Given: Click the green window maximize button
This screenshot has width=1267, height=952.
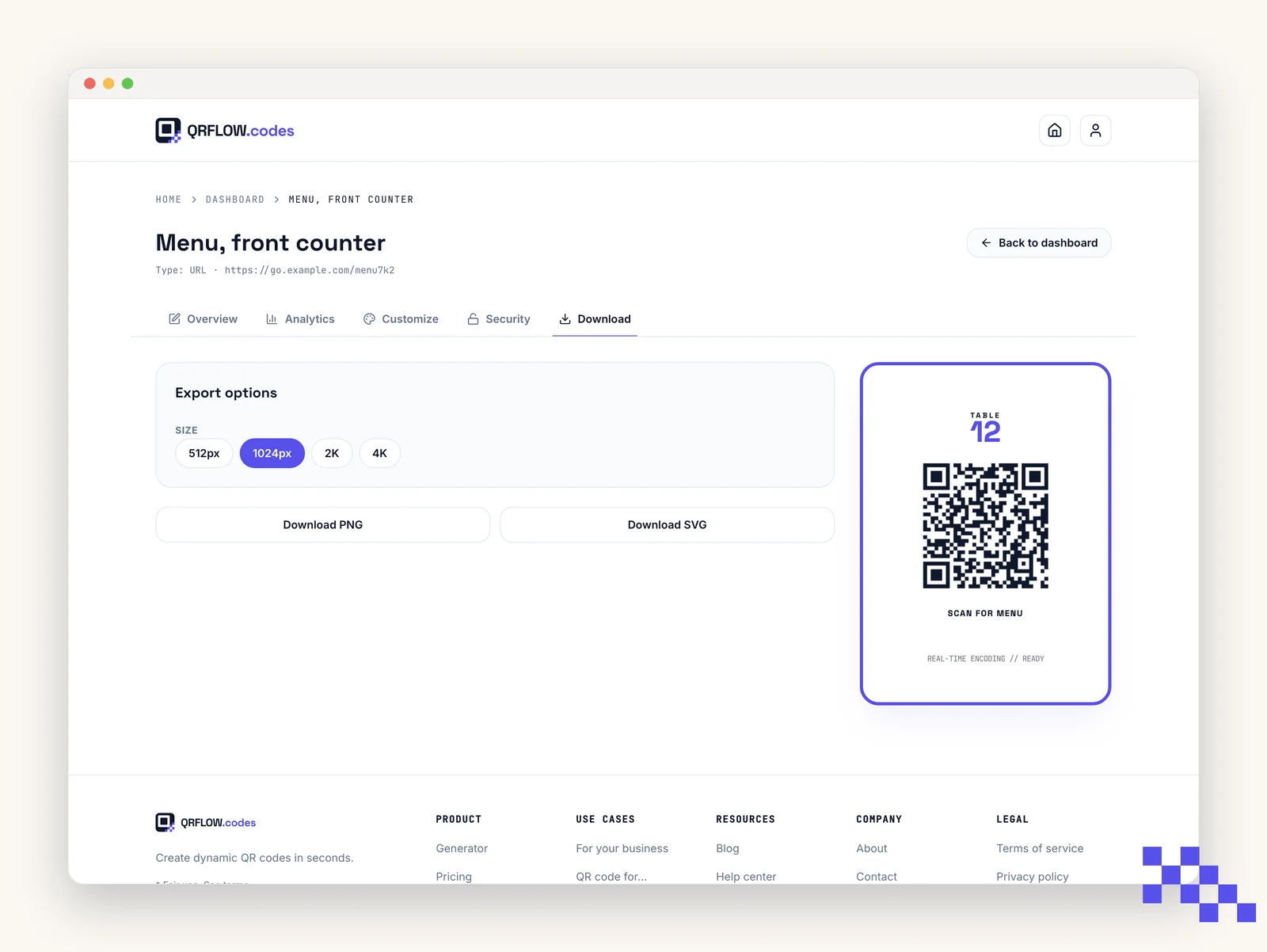Looking at the screenshot, I should [127, 84].
